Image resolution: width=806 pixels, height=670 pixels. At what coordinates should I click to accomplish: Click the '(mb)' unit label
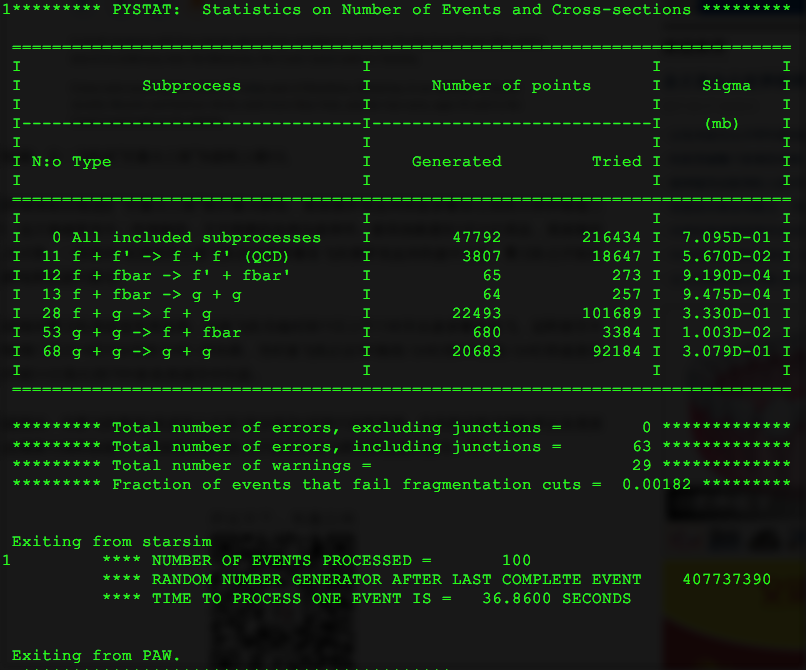721,123
